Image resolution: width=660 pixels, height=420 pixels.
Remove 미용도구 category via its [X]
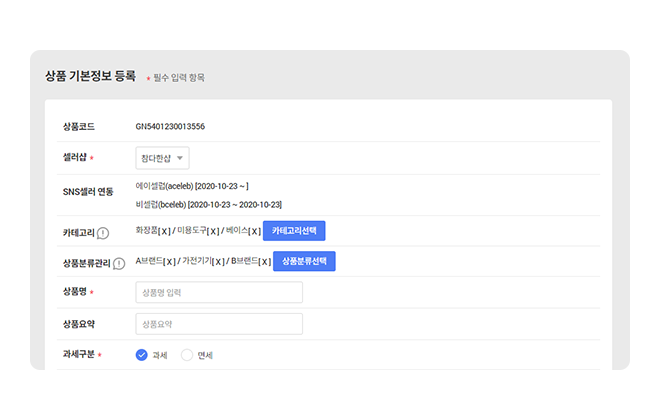(x=213, y=231)
